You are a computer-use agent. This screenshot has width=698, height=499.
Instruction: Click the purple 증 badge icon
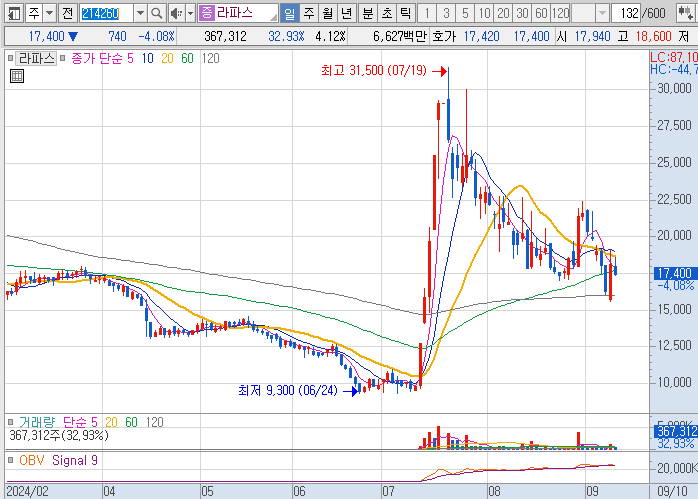(x=207, y=13)
